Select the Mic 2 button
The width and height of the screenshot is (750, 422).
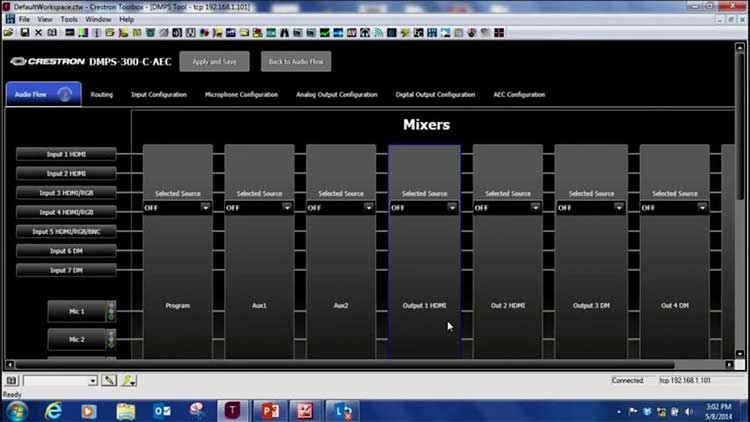tap(77, 340)
